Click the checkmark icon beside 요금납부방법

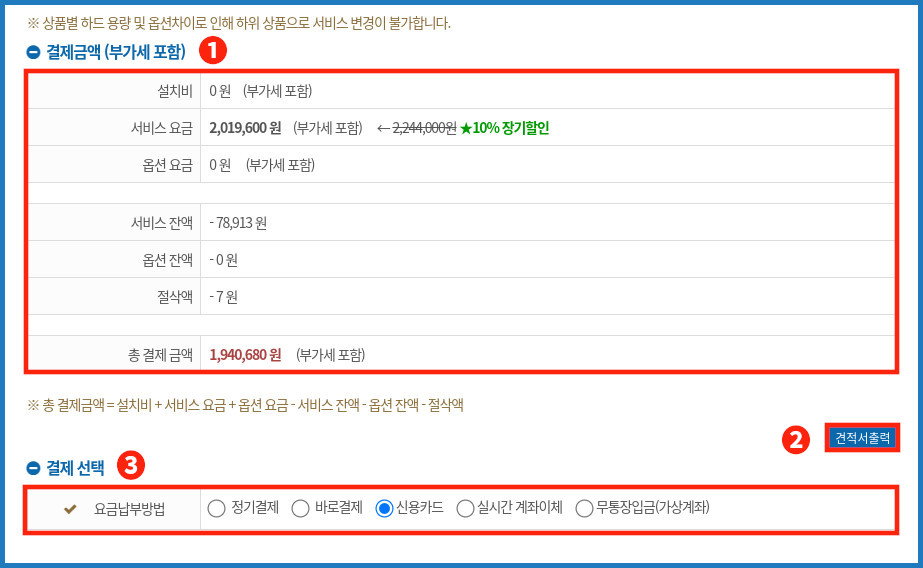coord(70,509)
